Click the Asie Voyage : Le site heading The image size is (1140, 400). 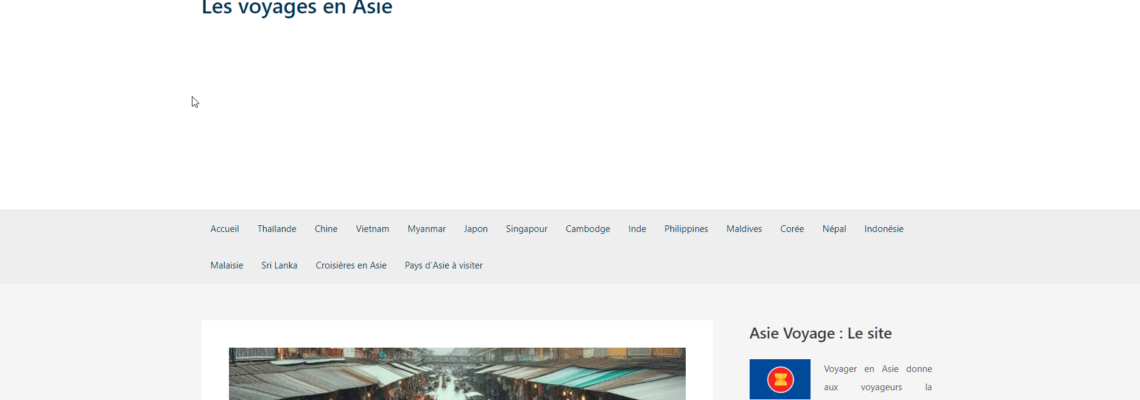coord(821,334)
